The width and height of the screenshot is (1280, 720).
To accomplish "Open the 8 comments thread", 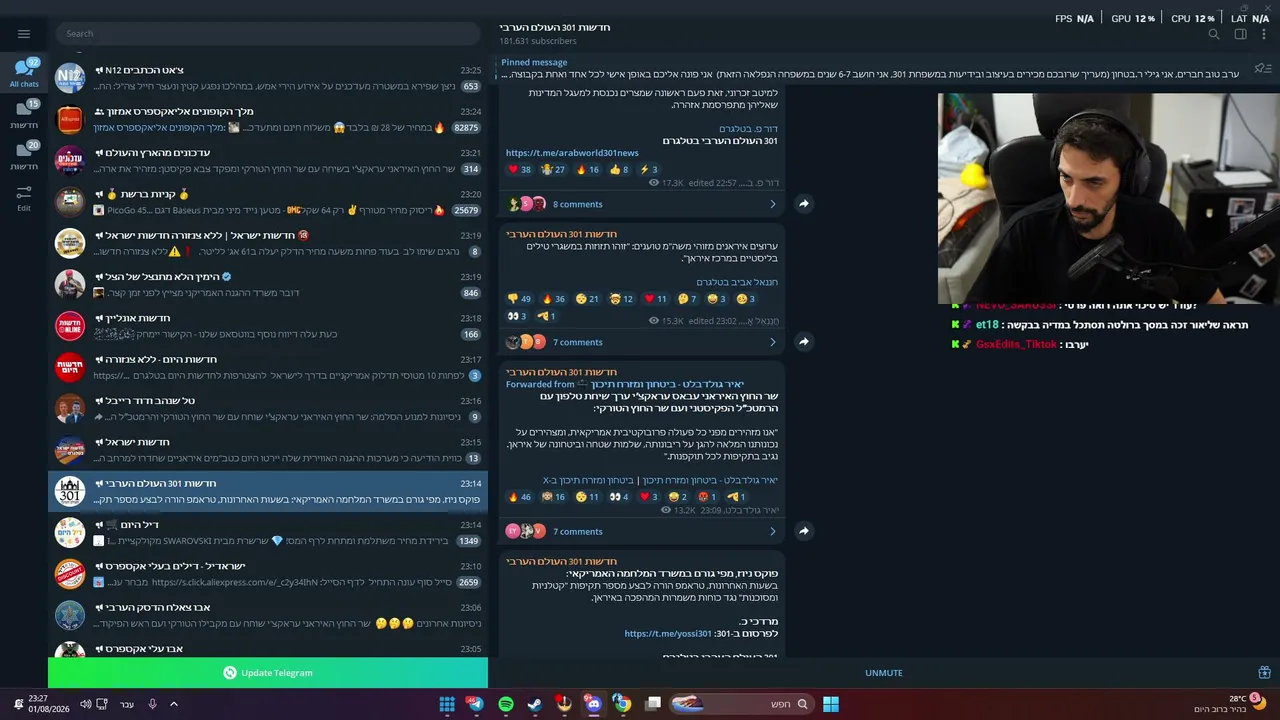I will (x=577, y=204).
